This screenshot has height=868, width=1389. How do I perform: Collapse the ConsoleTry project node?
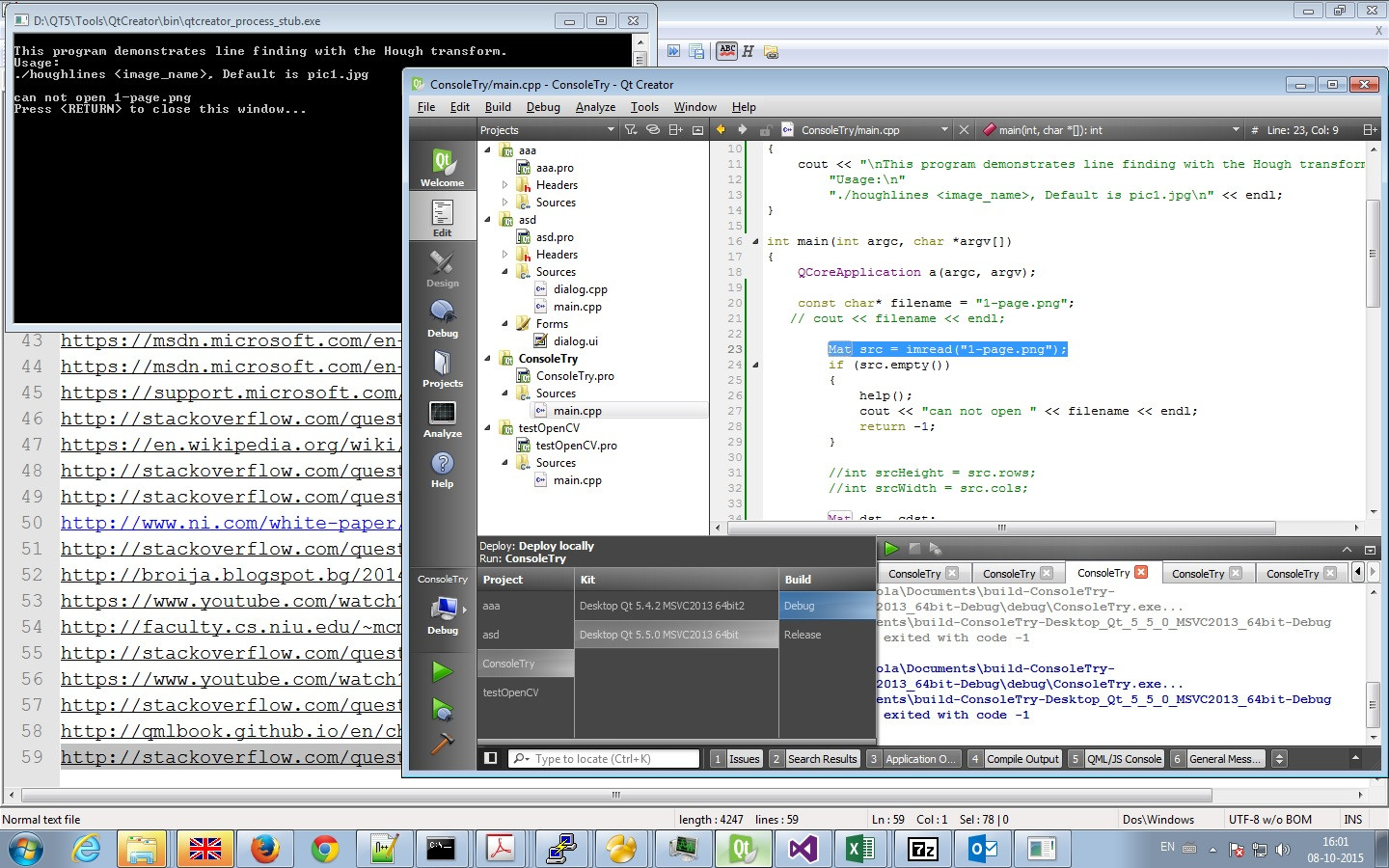point(487,359)
